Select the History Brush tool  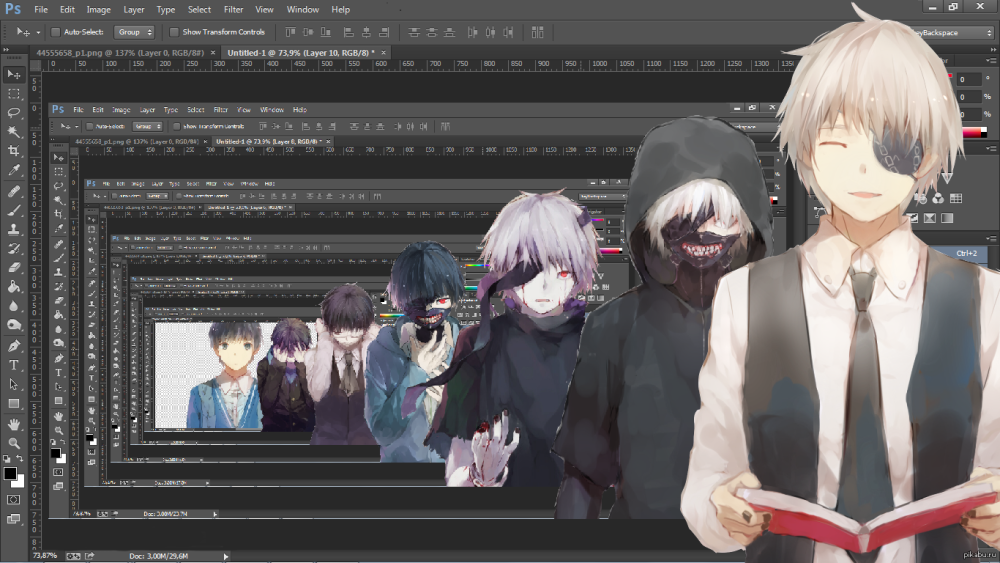(13, 249)
